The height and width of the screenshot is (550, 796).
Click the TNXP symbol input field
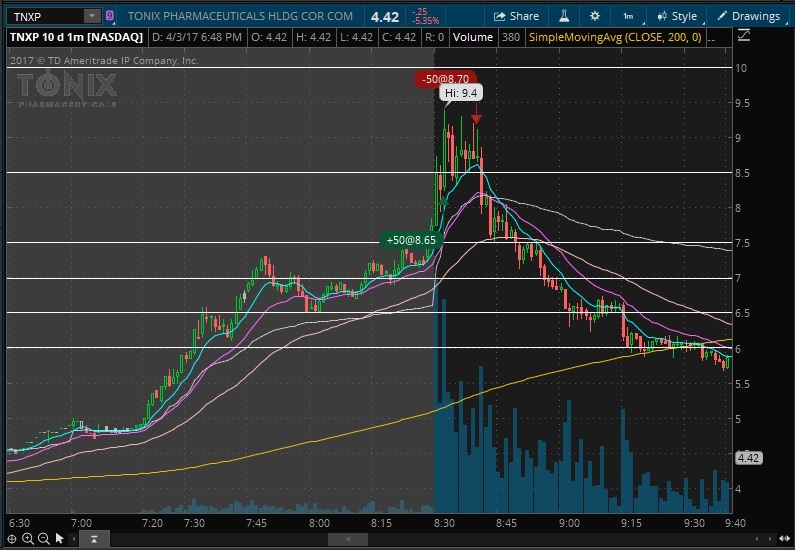tap(46, 17)
